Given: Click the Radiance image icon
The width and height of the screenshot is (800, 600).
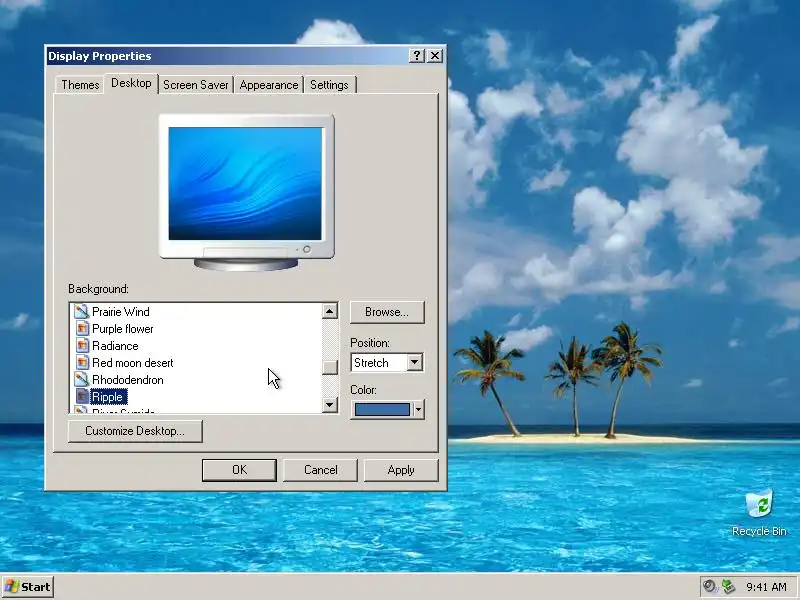Looking at the screenshot, I should [x=82, y=345].
